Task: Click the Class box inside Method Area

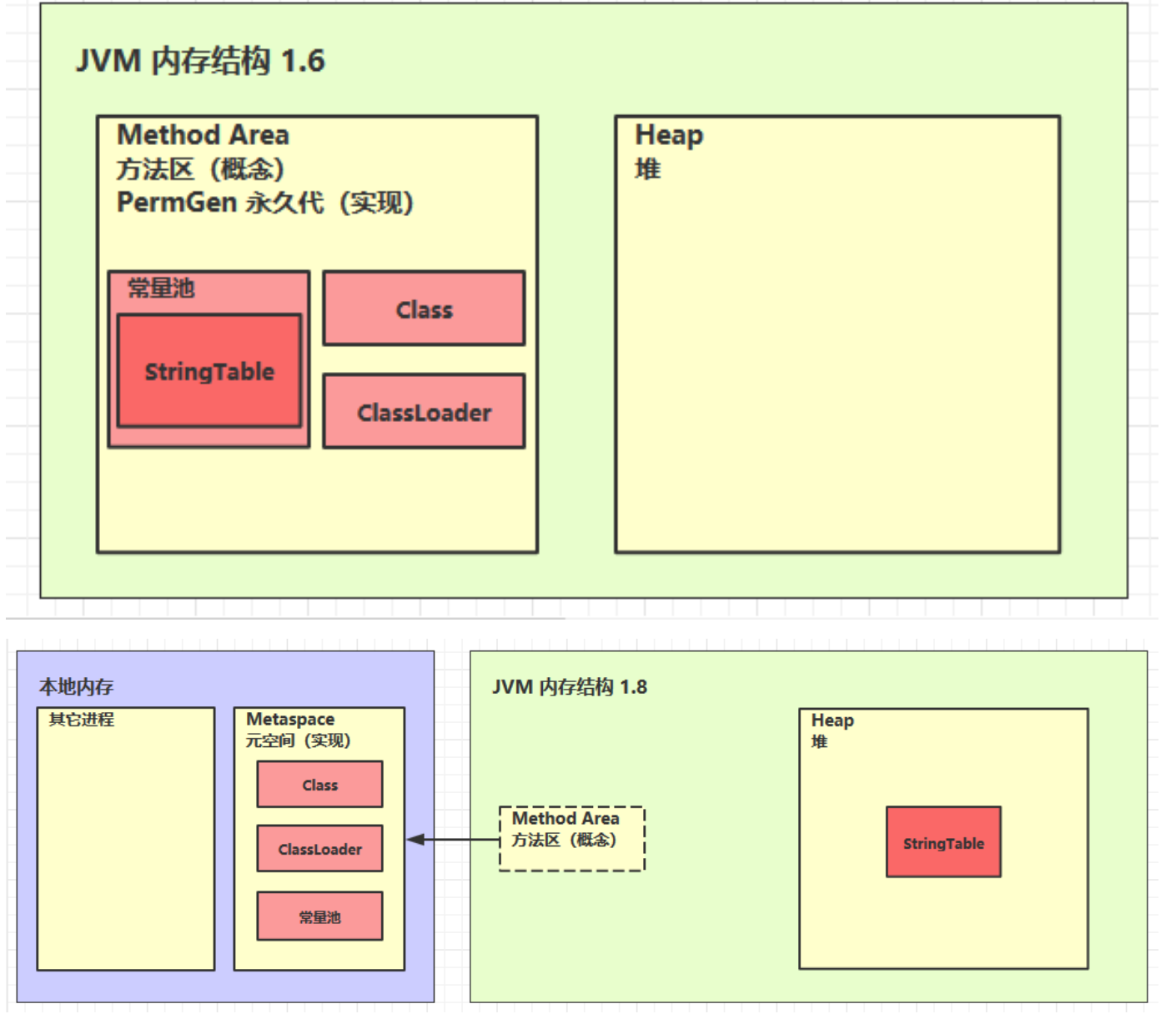Action: (424, 308)
